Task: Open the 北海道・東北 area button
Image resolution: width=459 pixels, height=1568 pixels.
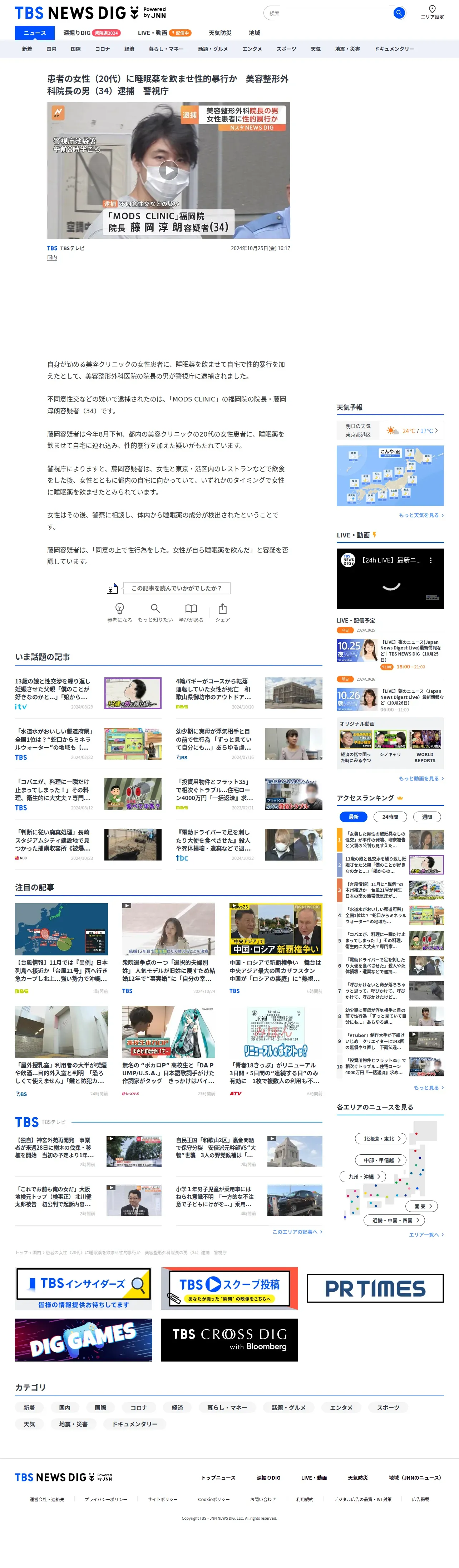Action: (381, 1138)
